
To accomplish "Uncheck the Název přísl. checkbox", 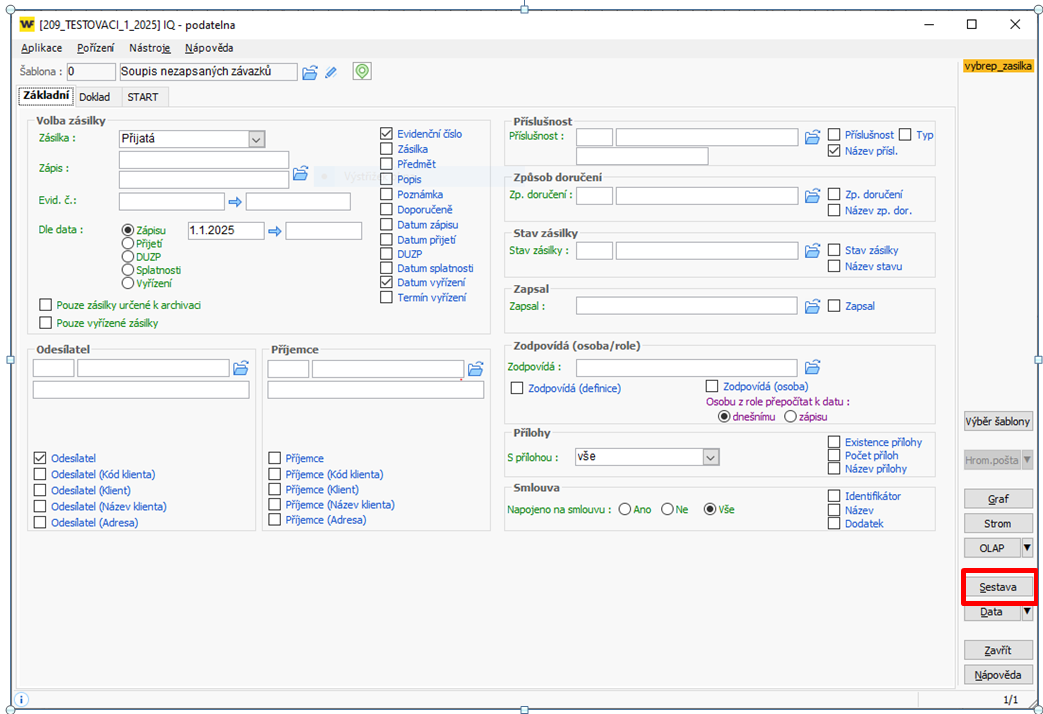I will (x=834, y=151).
